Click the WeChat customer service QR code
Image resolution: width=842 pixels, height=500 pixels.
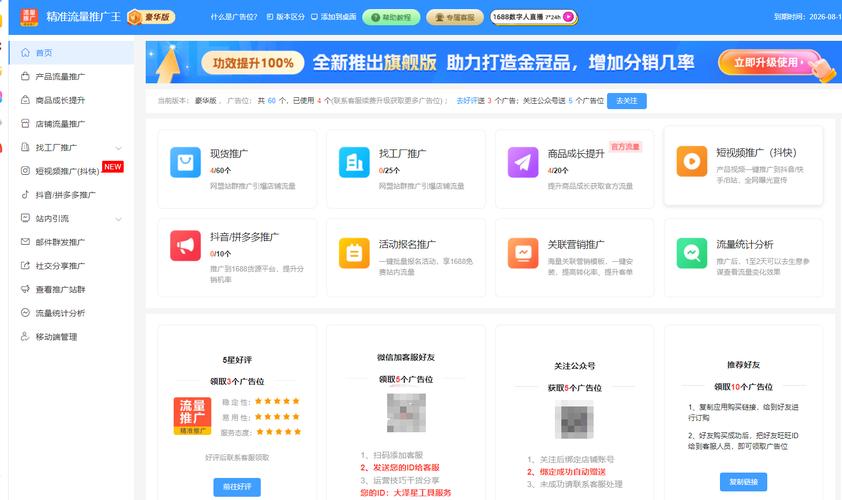[407, 412]
